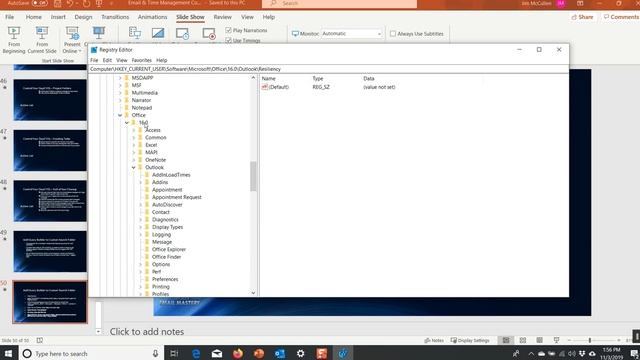Open Firefox from the taskbar

238,353
